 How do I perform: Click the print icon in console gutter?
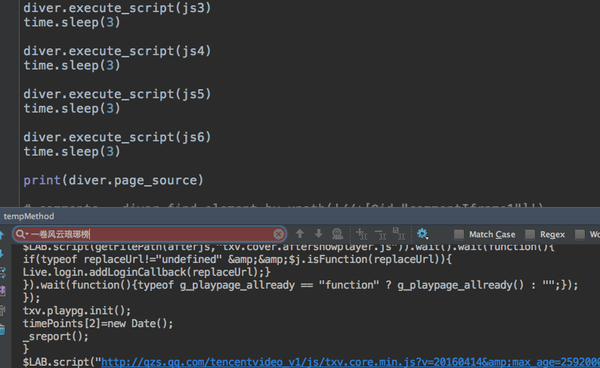2,310
